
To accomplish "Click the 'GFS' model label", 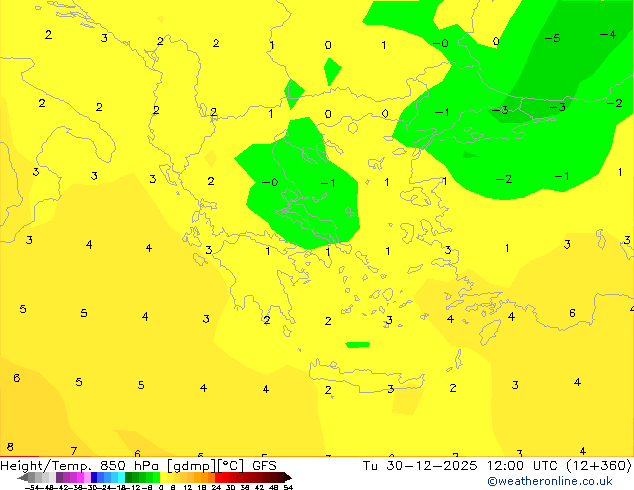I will tap(264, 466).
